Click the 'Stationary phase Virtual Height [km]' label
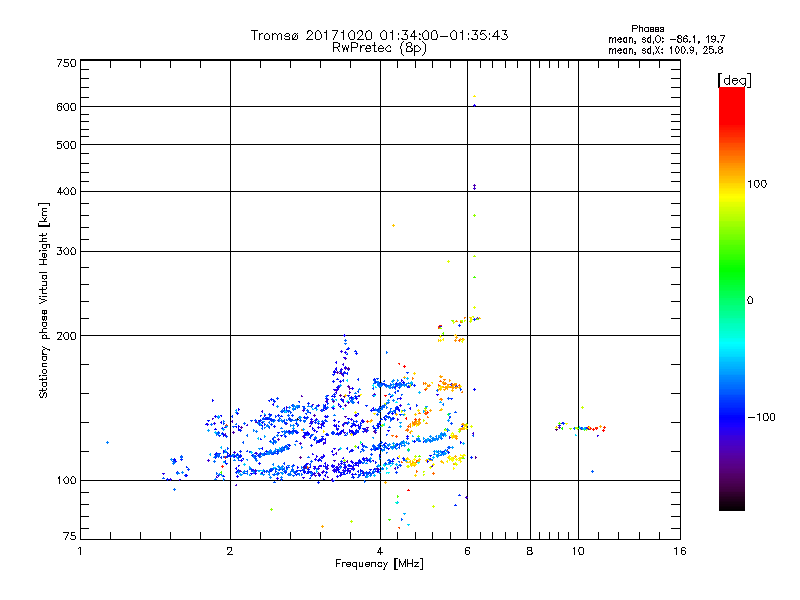800x600 pixels. point(44,301)
